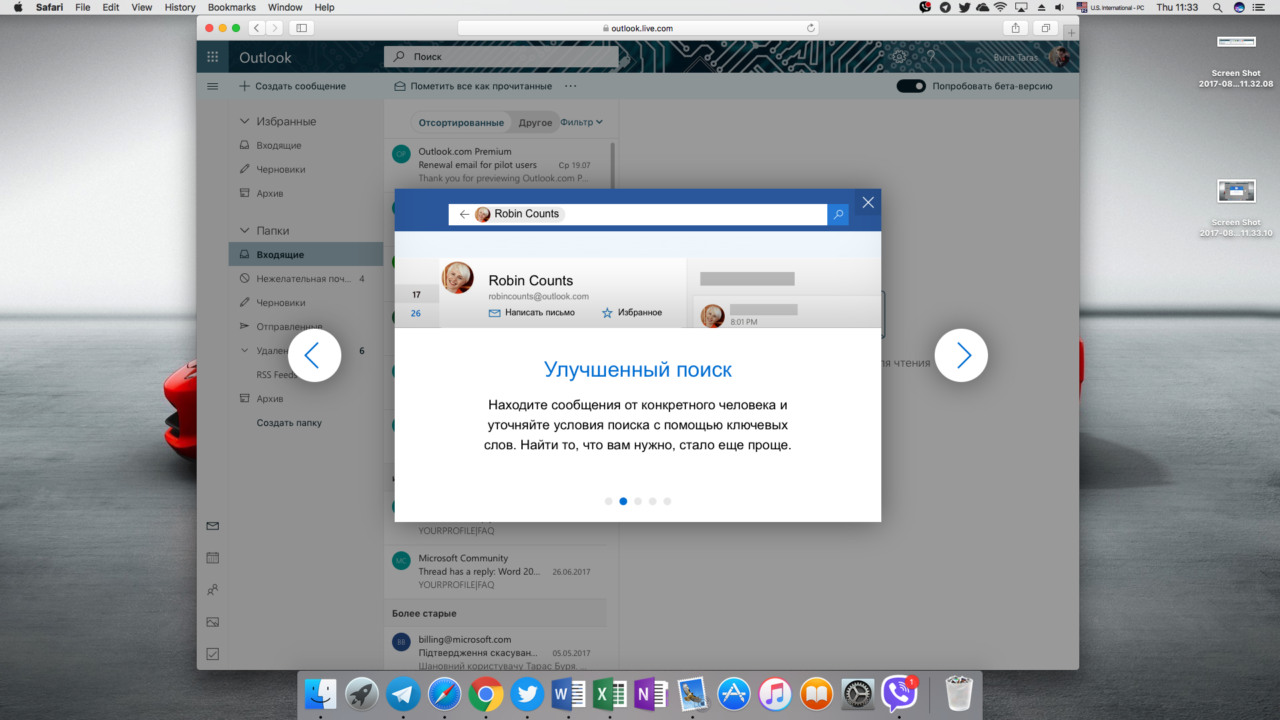Collapse the sidebar with hamburger icon

click(x=212, y=86)
